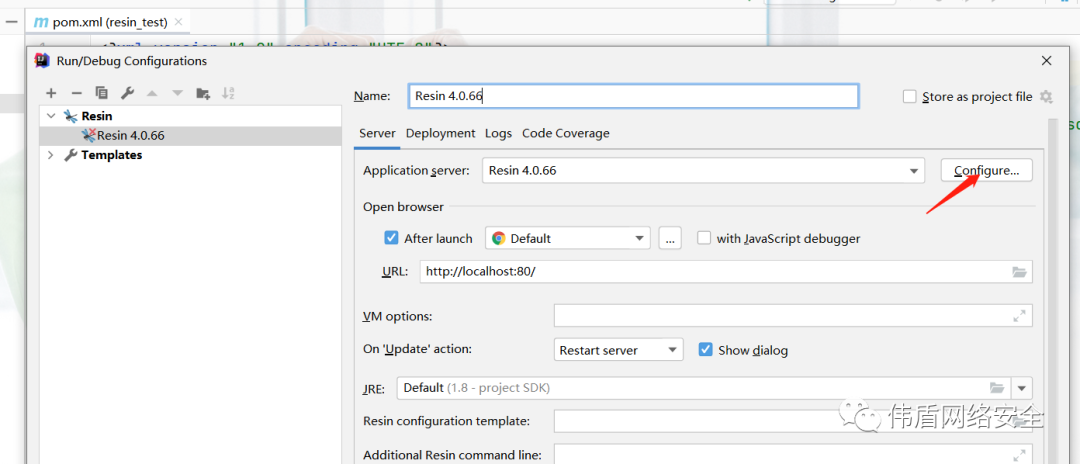Add new configuration with plus icon
The image size is (1080, 464).
51,93
